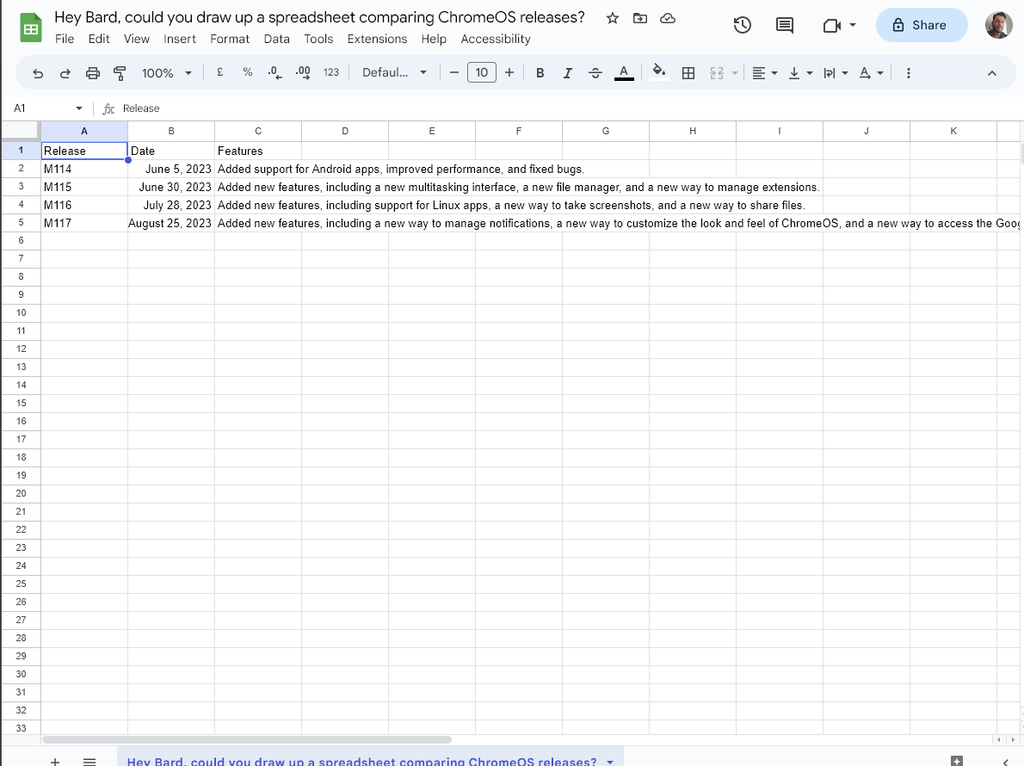Open the sheet tab dropdown menu
This screenshot has width=1024, height=766.
click(610, 760)
